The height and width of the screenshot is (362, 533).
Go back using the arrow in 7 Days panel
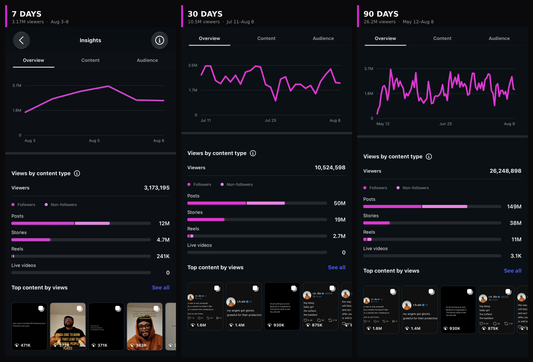(x=21, y=40)
